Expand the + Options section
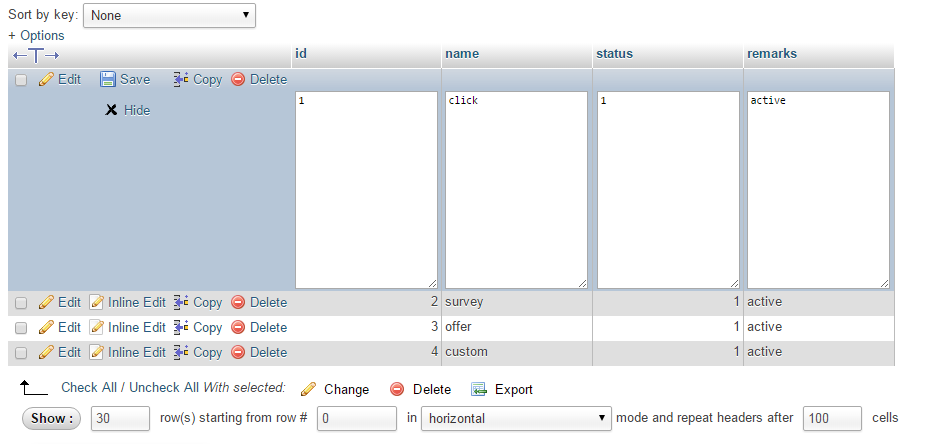Screen dimensions: 940x444 [x=36, y=35]
